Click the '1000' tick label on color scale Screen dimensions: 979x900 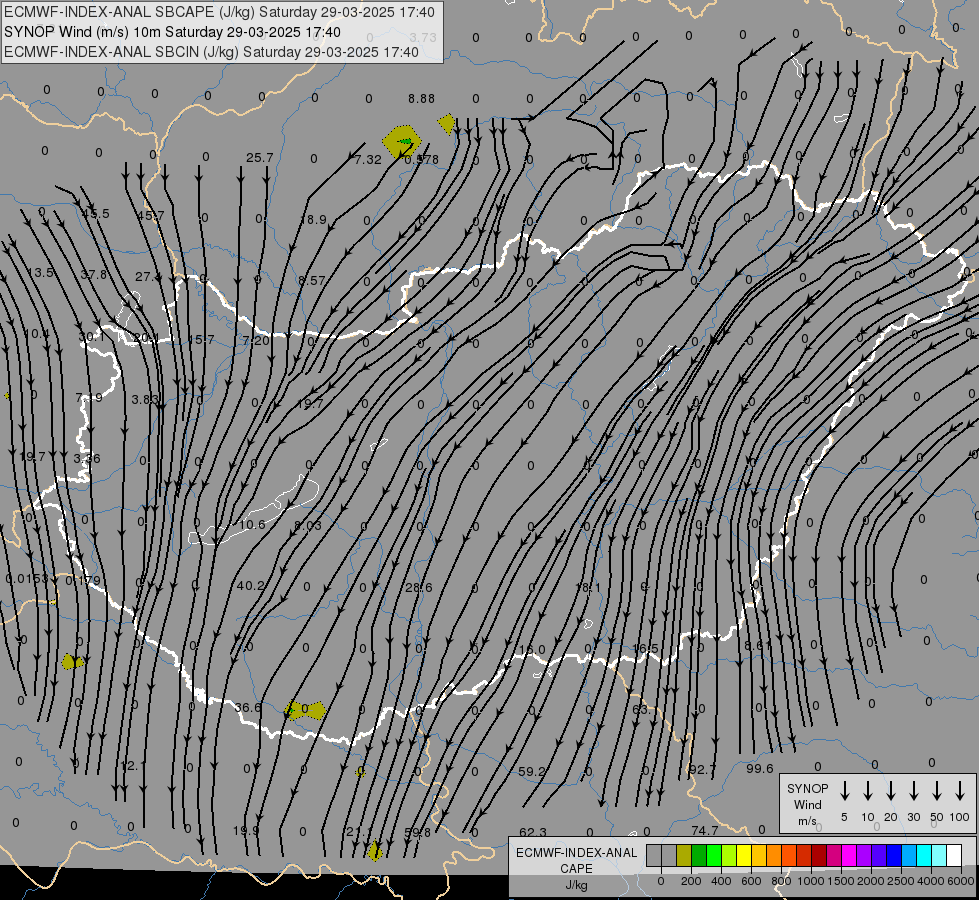810,881
